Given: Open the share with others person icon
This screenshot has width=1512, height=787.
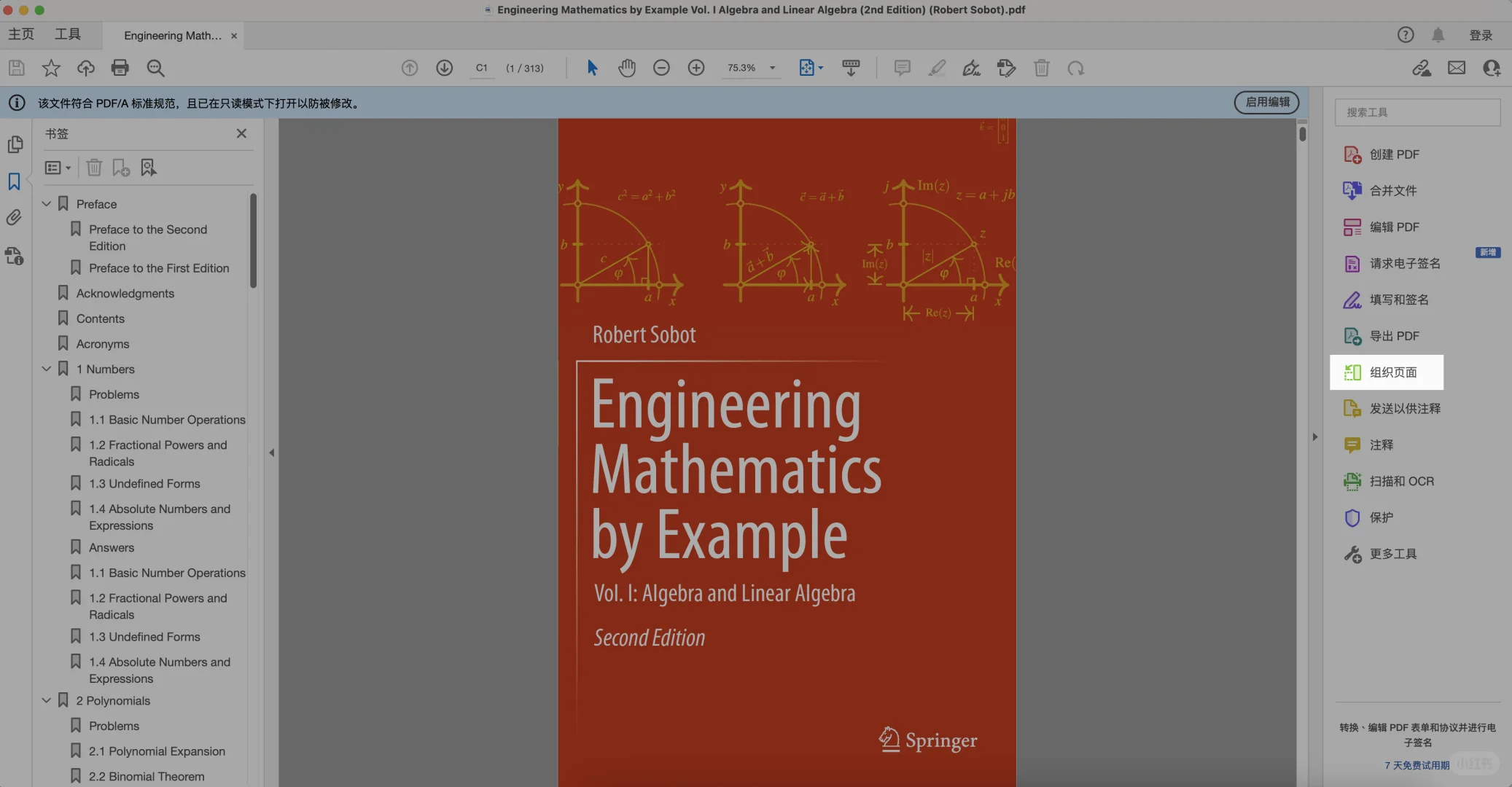Looking at the screenshot, I should (1492, 68).
